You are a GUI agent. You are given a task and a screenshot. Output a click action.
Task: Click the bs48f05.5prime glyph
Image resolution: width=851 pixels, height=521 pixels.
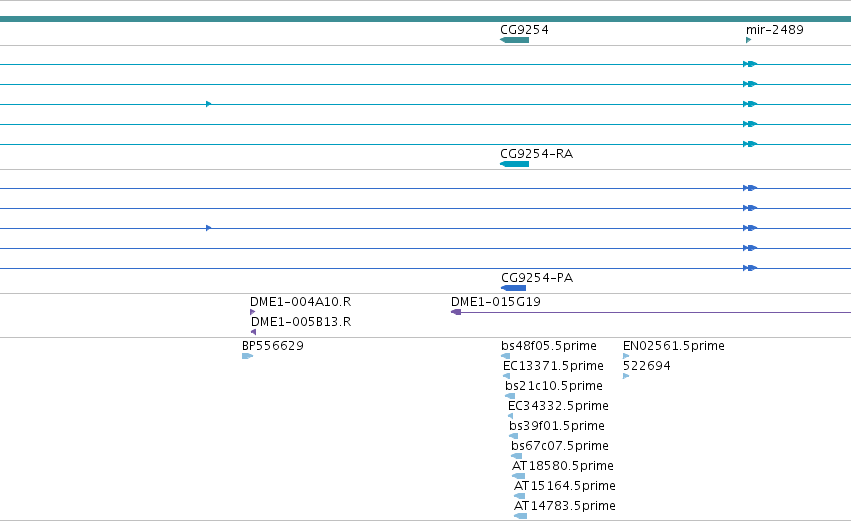tap(505, 356)
